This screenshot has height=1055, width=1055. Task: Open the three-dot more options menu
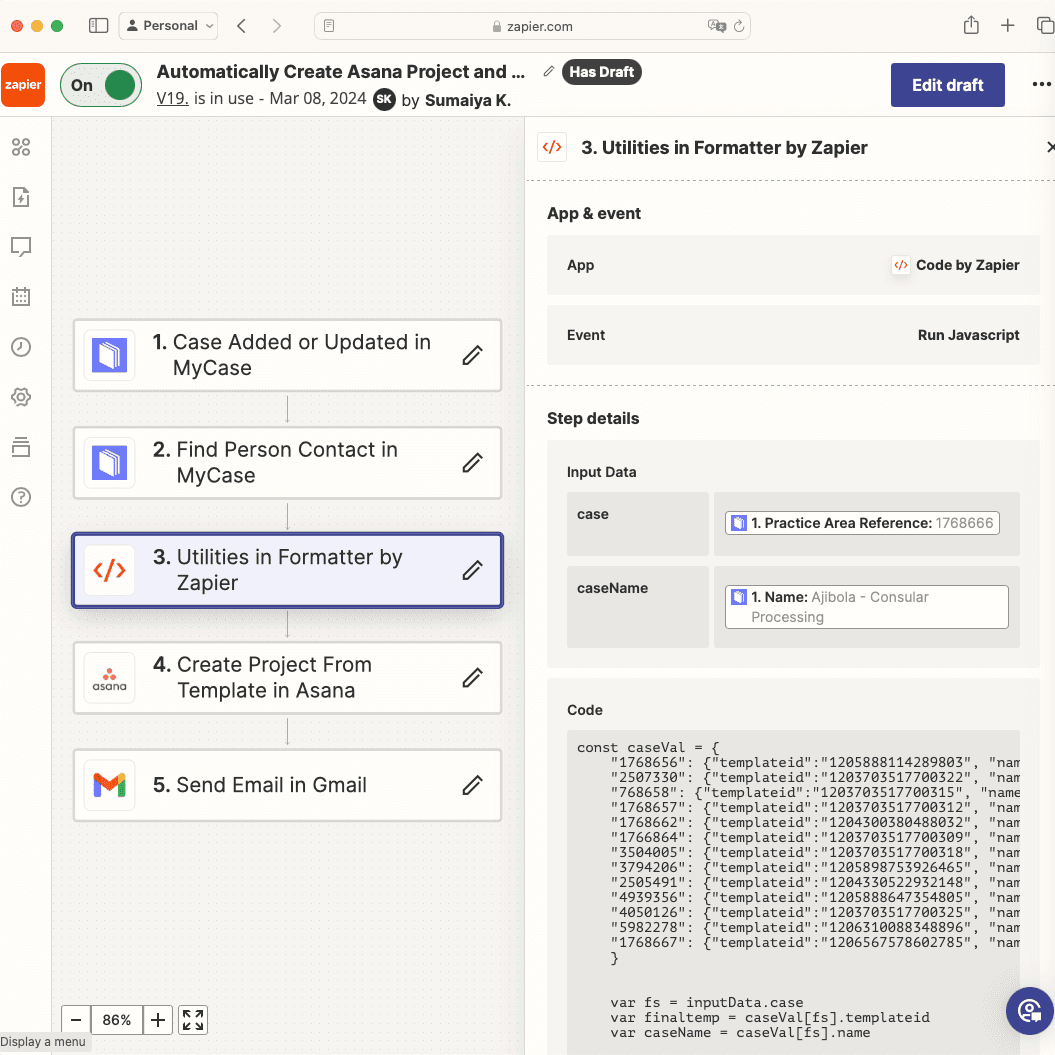tap(1041, 85)
